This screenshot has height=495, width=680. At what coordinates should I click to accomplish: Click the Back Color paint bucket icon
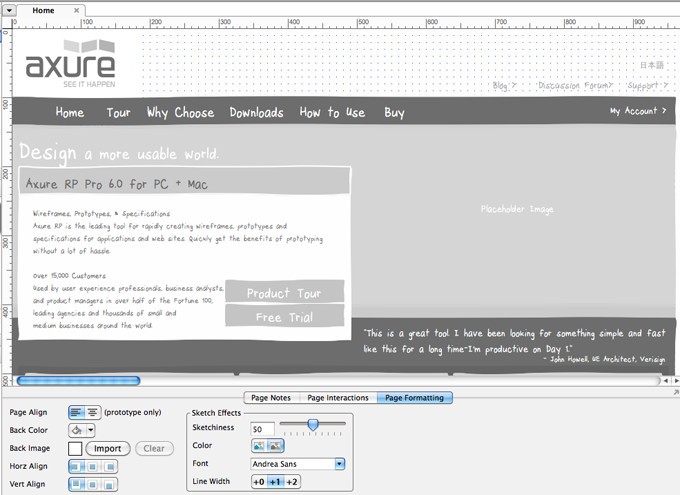pyautogui.click(x=77, y=430)
